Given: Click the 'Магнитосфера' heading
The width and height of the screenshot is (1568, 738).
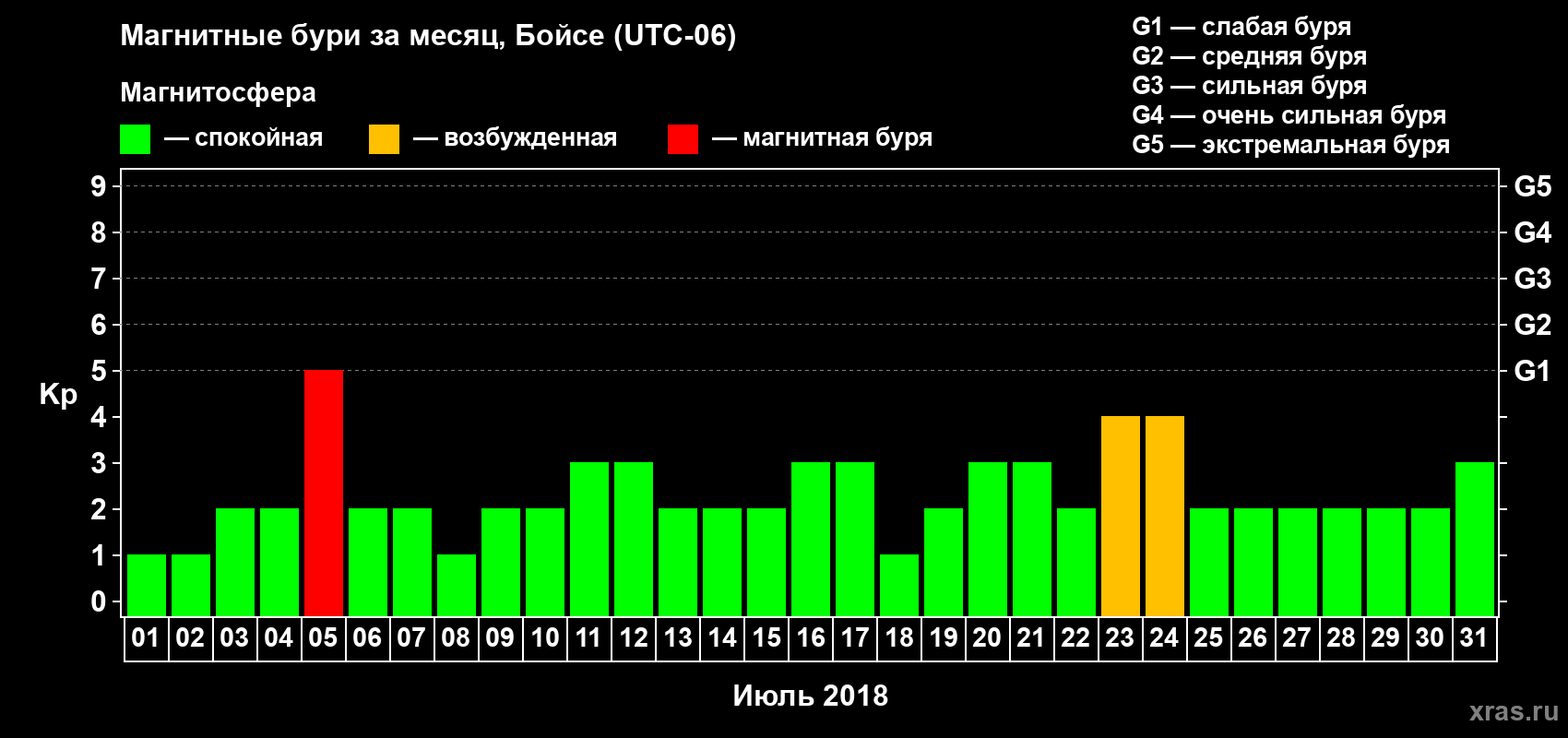Looking at the screenshot, I should coord(218,92).
